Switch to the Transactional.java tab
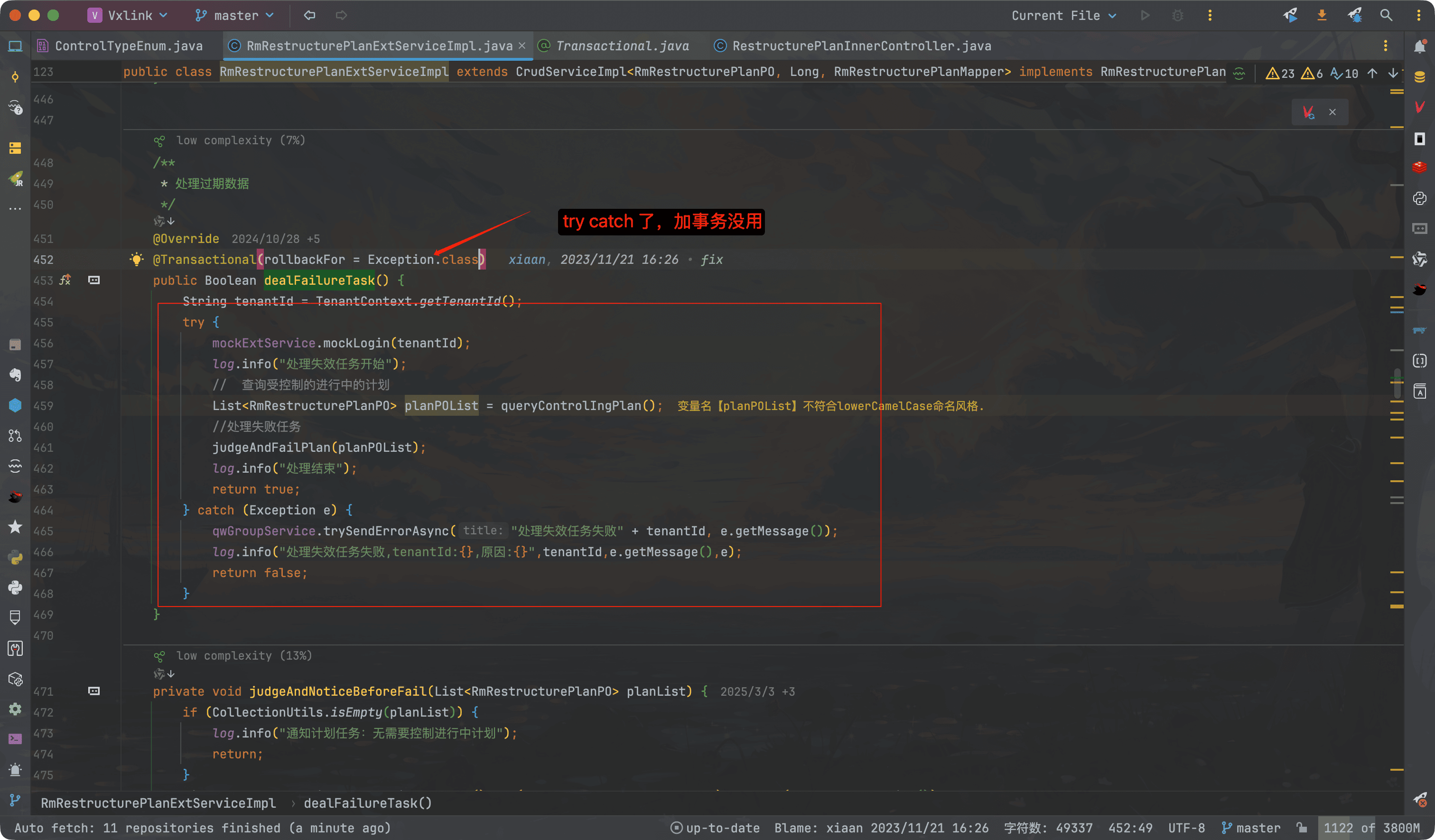Image resolution: width=1435 pixels, height=840 pixels. click(614, 46)
